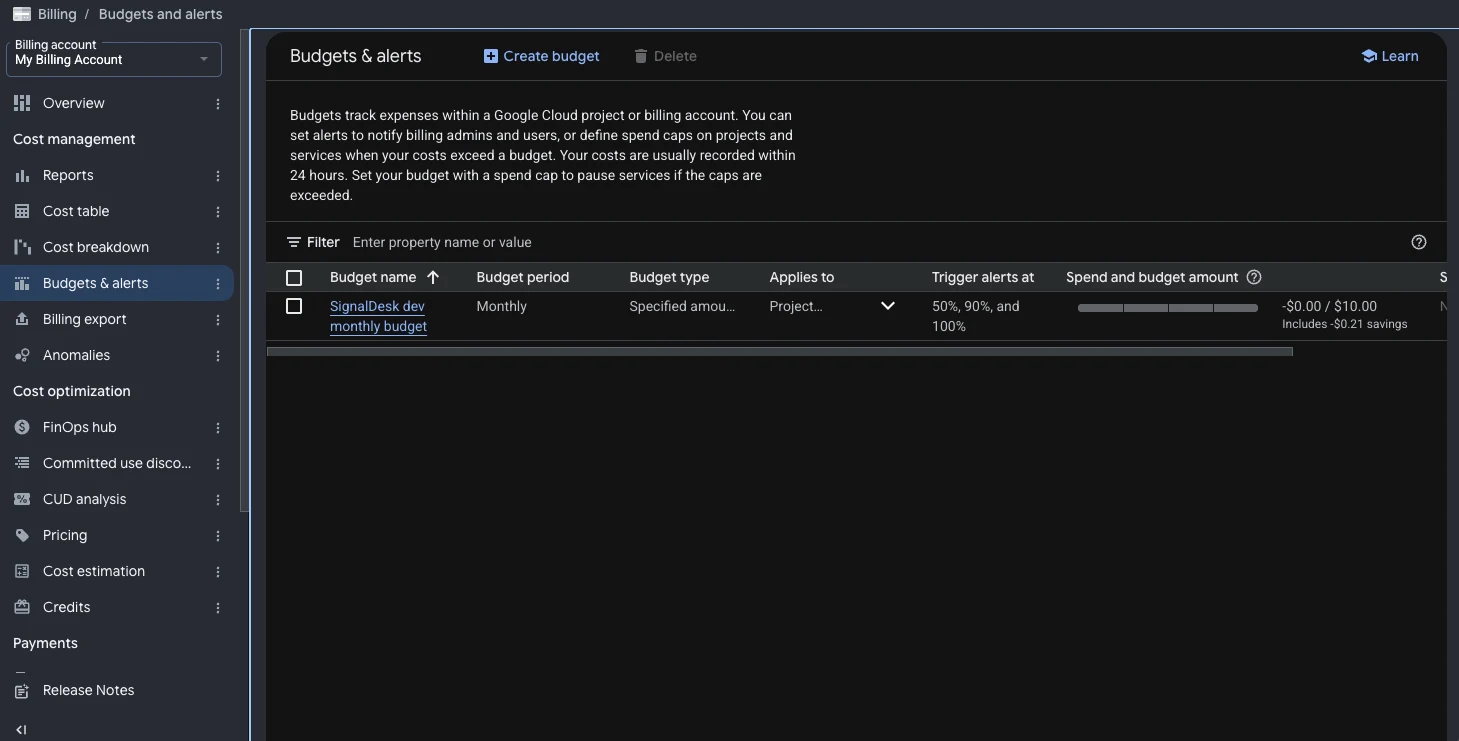This screenshot has width=1459, height=741.
Task: Open the Anomalies icon
Action: [22, 355]
